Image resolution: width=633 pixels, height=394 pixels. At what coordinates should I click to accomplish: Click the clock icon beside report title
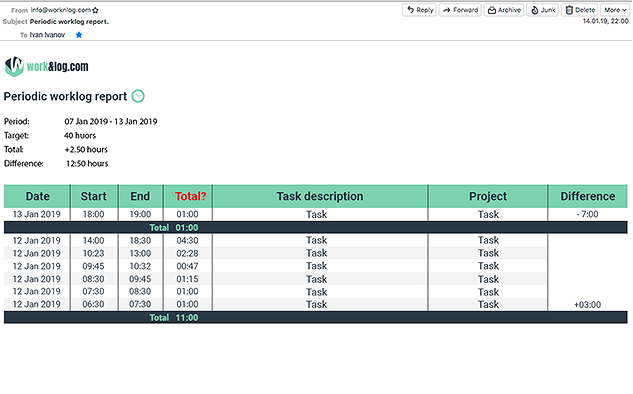pos(138,96)
